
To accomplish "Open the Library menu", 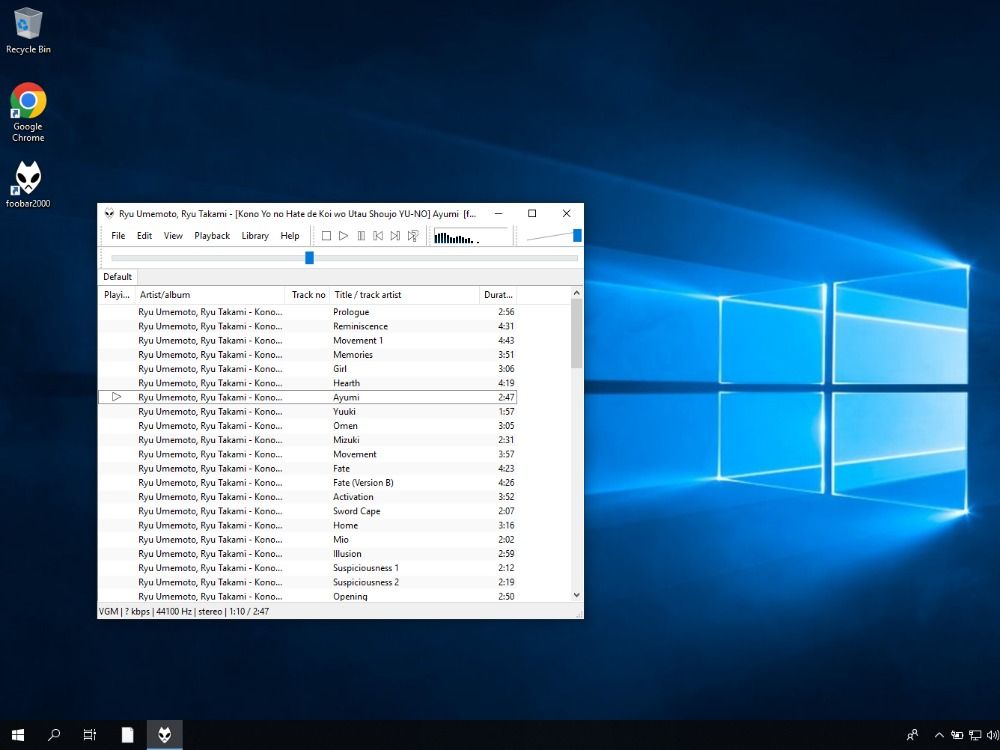I will click(x=255, y=236).
